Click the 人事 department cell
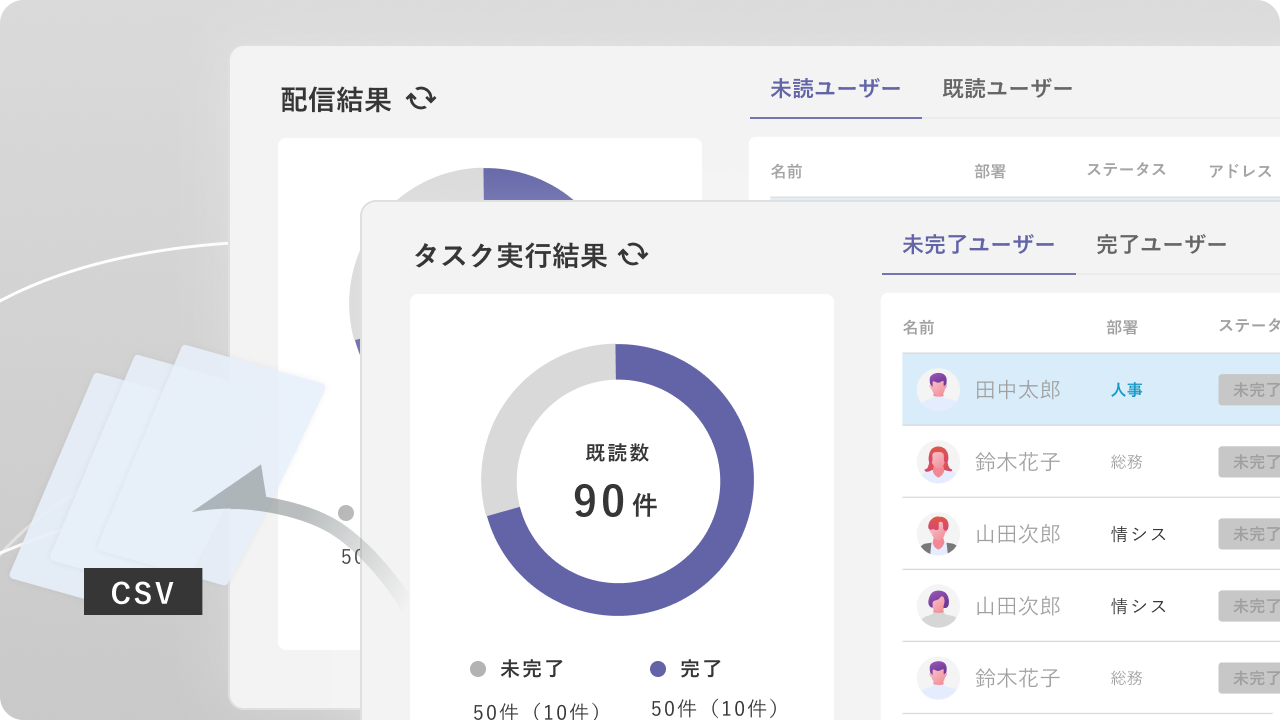1280x720 pixels. (x=1127, y=390)
